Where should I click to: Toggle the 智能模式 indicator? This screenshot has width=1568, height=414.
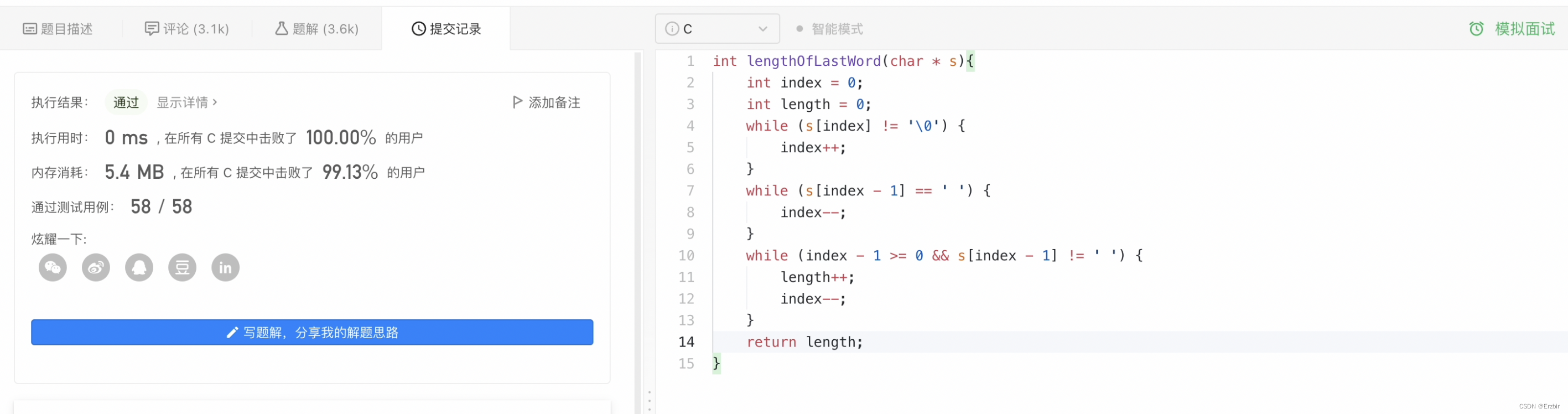pyautogui.click(x=799, y=29)
